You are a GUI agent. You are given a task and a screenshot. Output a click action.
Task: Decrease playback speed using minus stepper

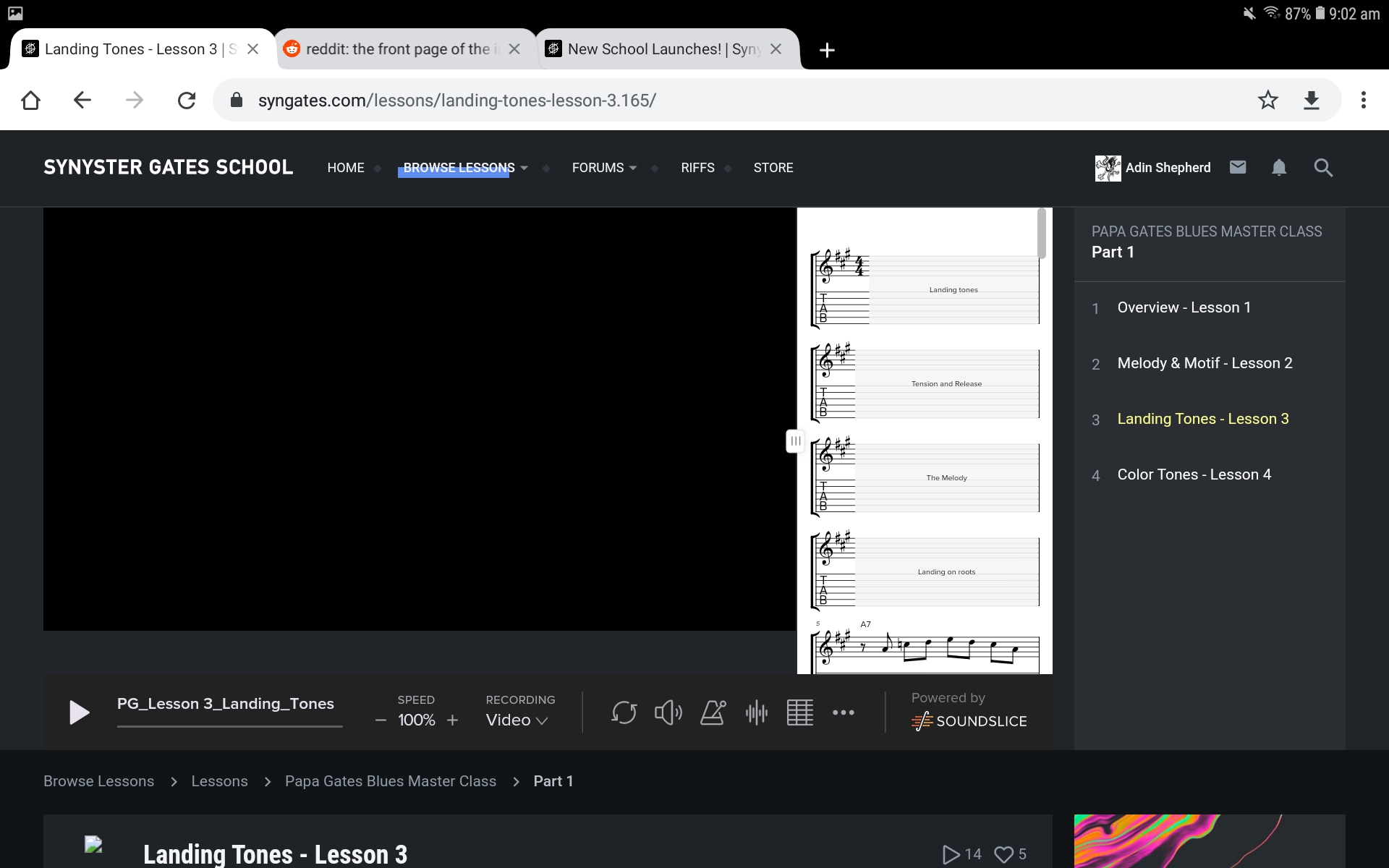click(x=381, y=720)
